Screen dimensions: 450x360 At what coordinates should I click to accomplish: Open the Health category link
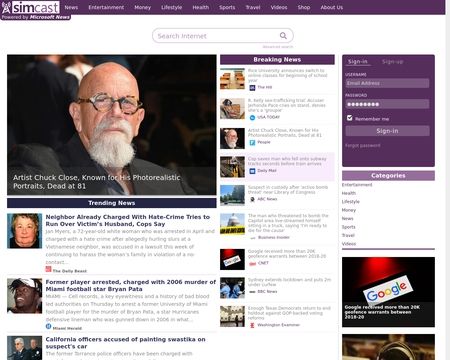[x=349, y=193]
